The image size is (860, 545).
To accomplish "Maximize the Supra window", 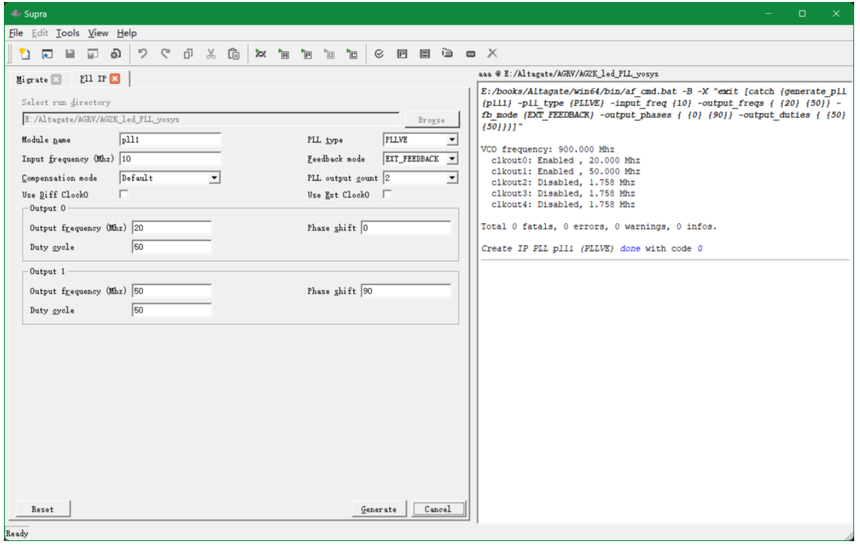I will click(802, 13).
